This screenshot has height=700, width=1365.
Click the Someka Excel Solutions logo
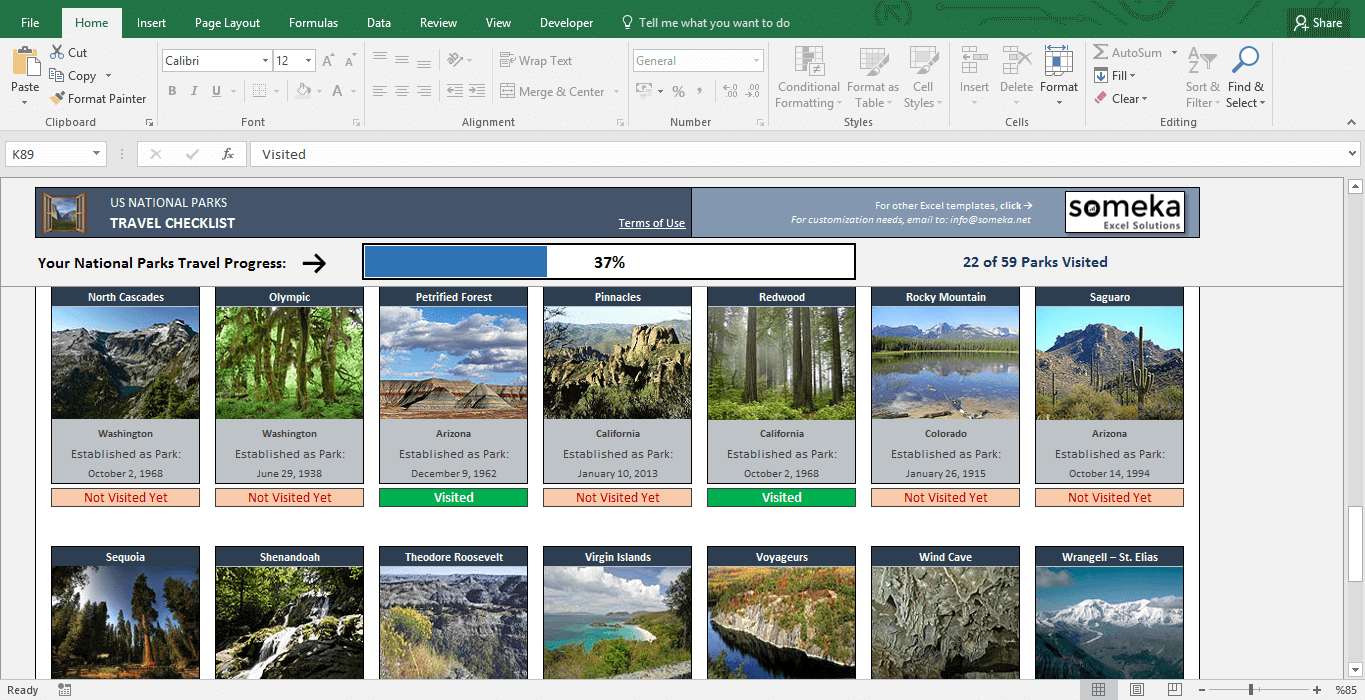click(1125, 212)
